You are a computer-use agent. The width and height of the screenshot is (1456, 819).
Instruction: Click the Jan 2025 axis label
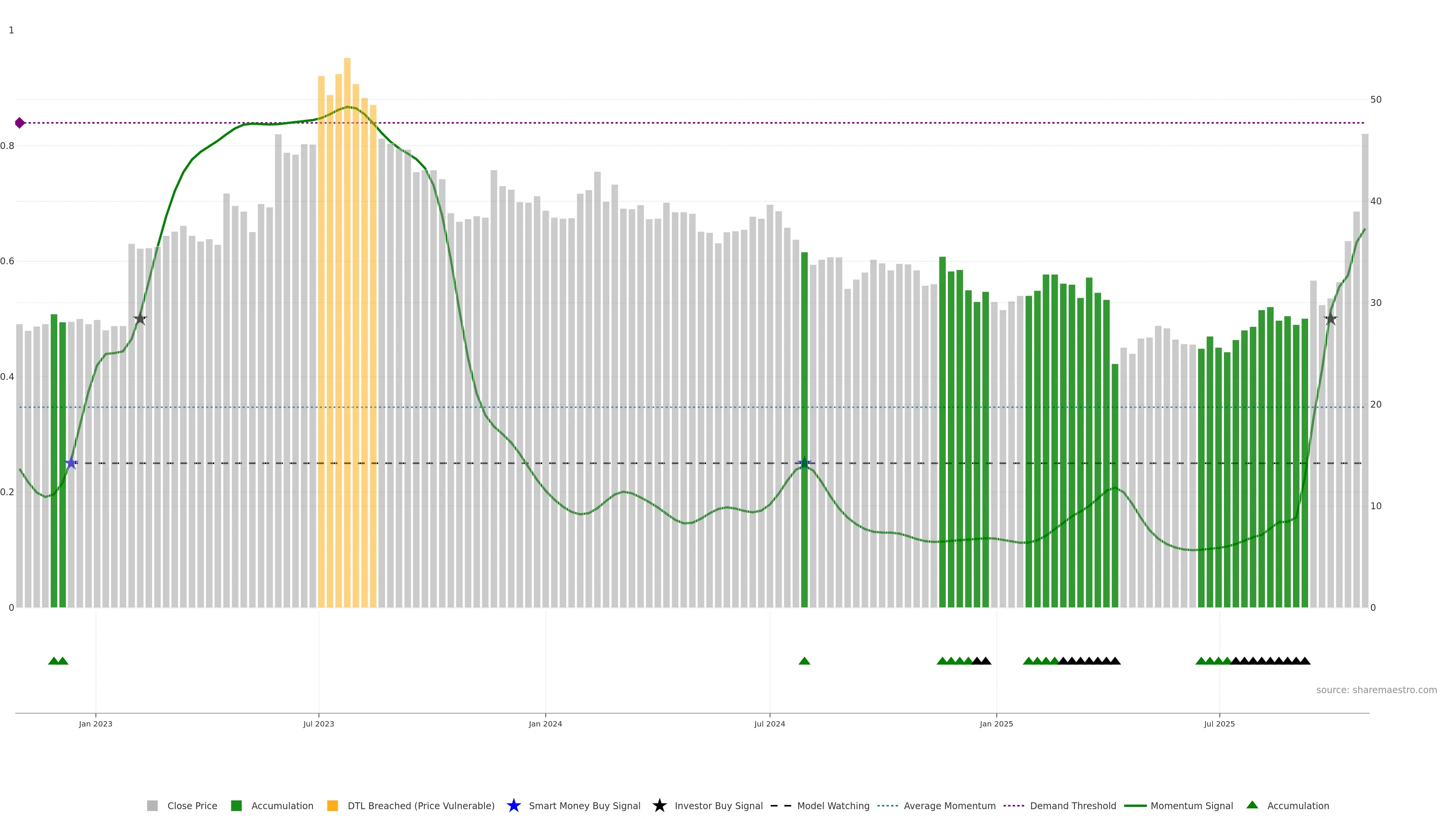tap(996, 724)
